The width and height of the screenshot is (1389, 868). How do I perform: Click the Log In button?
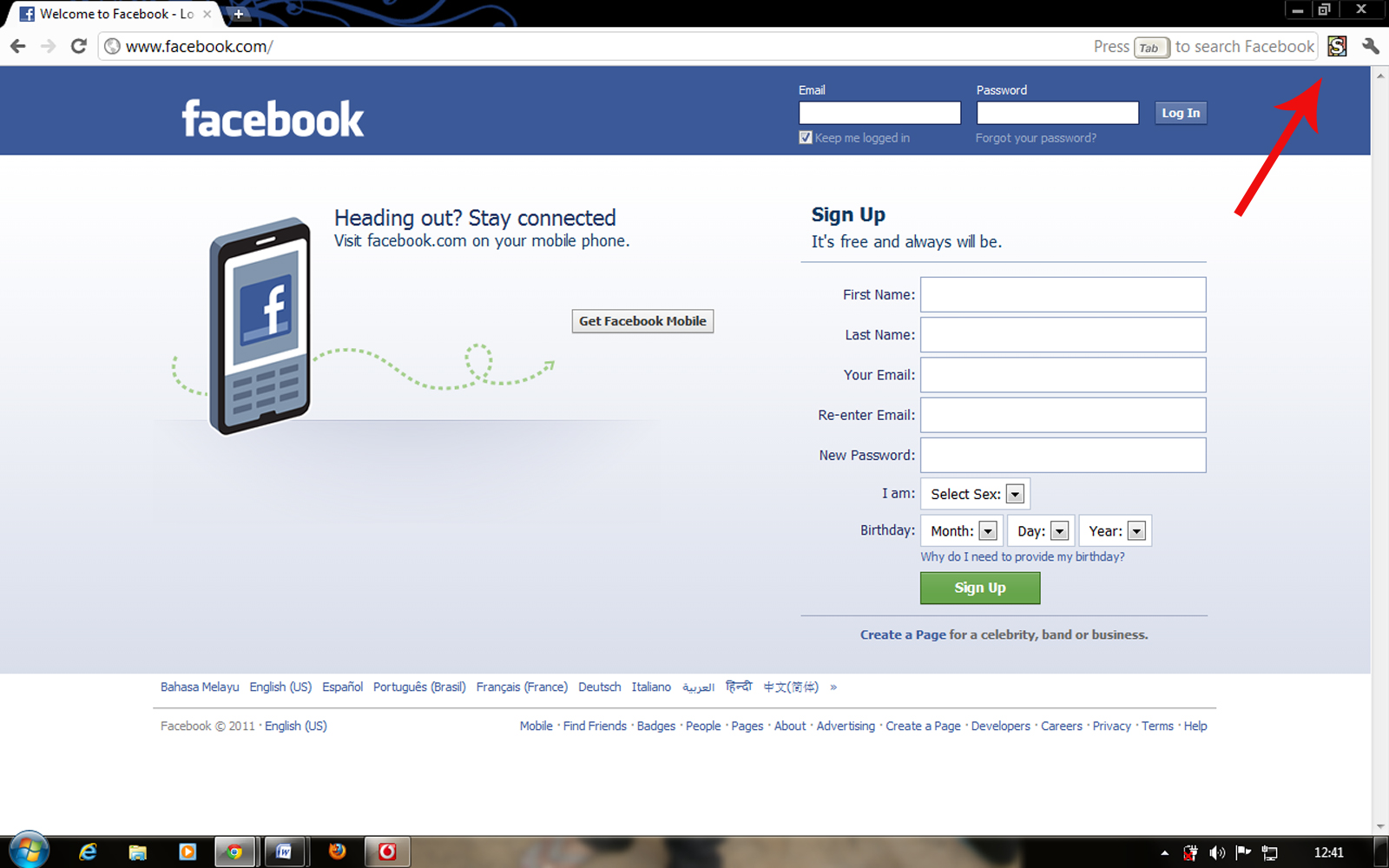click(1181, 113)
